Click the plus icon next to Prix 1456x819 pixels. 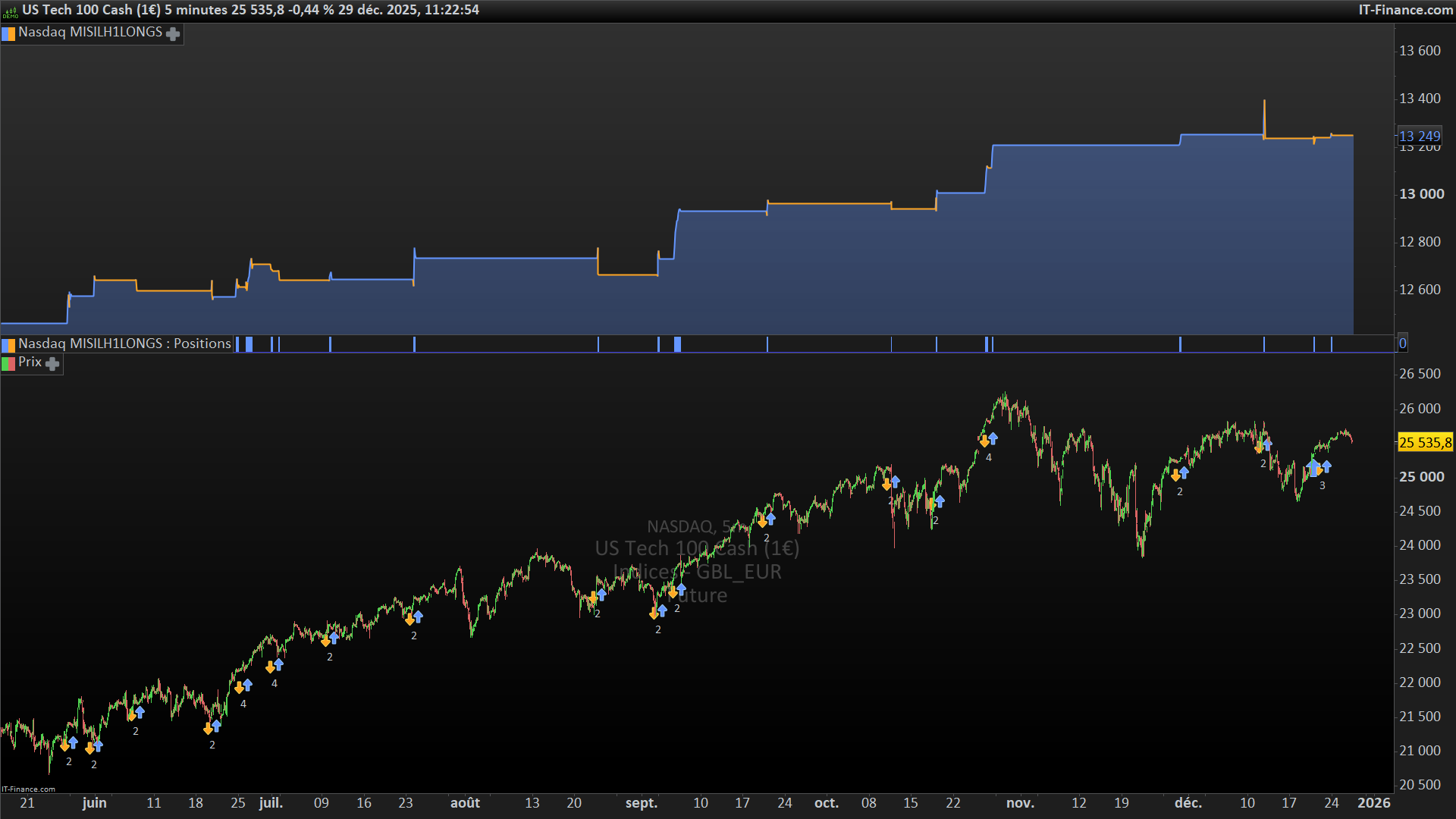pyautogui.click(x=52, y=364)
